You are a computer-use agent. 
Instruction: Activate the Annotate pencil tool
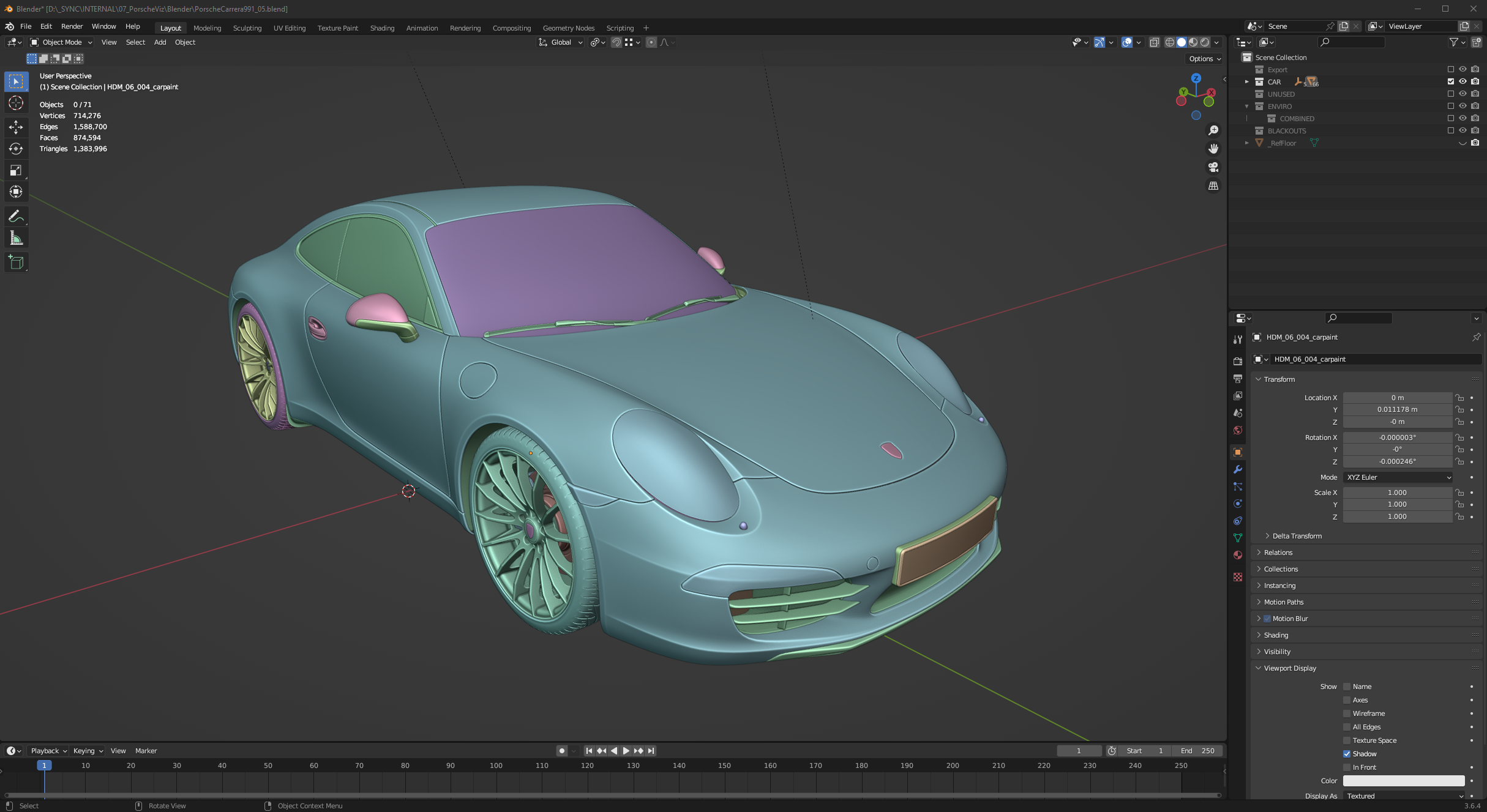click(16, 216)
